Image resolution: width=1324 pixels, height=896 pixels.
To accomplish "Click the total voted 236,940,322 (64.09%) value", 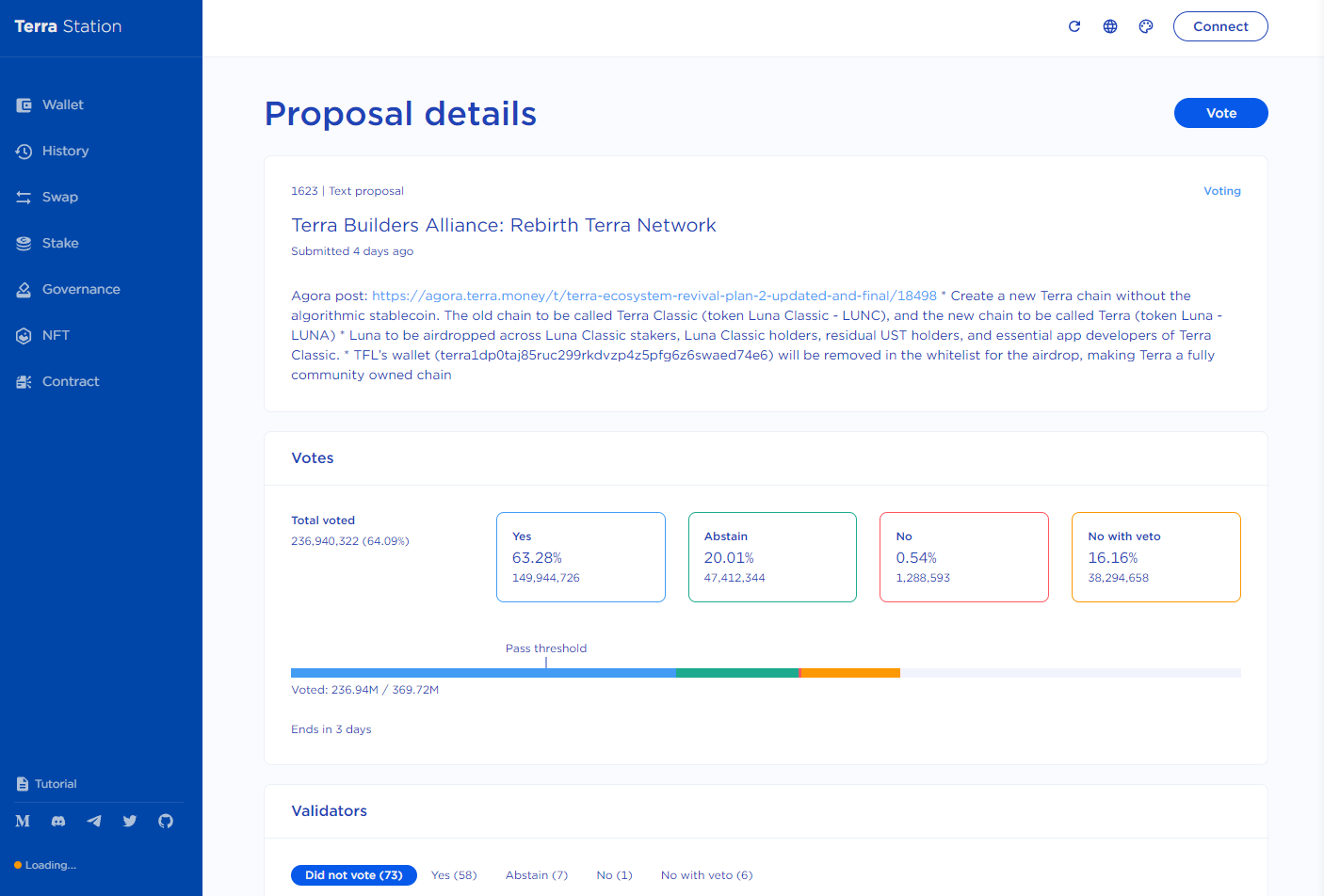I will (x=350, y=541).
